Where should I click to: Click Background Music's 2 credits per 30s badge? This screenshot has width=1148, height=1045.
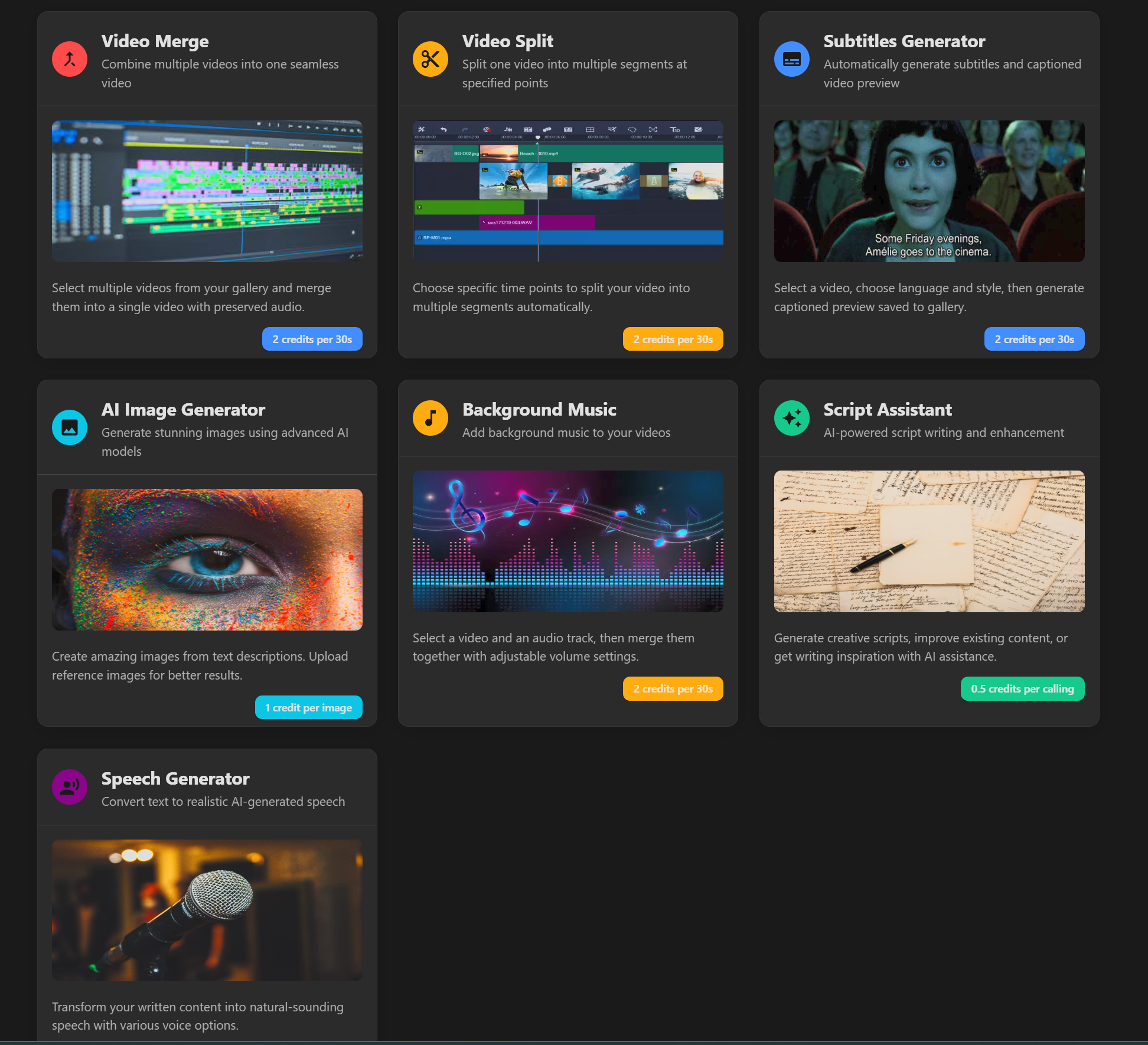tap(673, 689)
